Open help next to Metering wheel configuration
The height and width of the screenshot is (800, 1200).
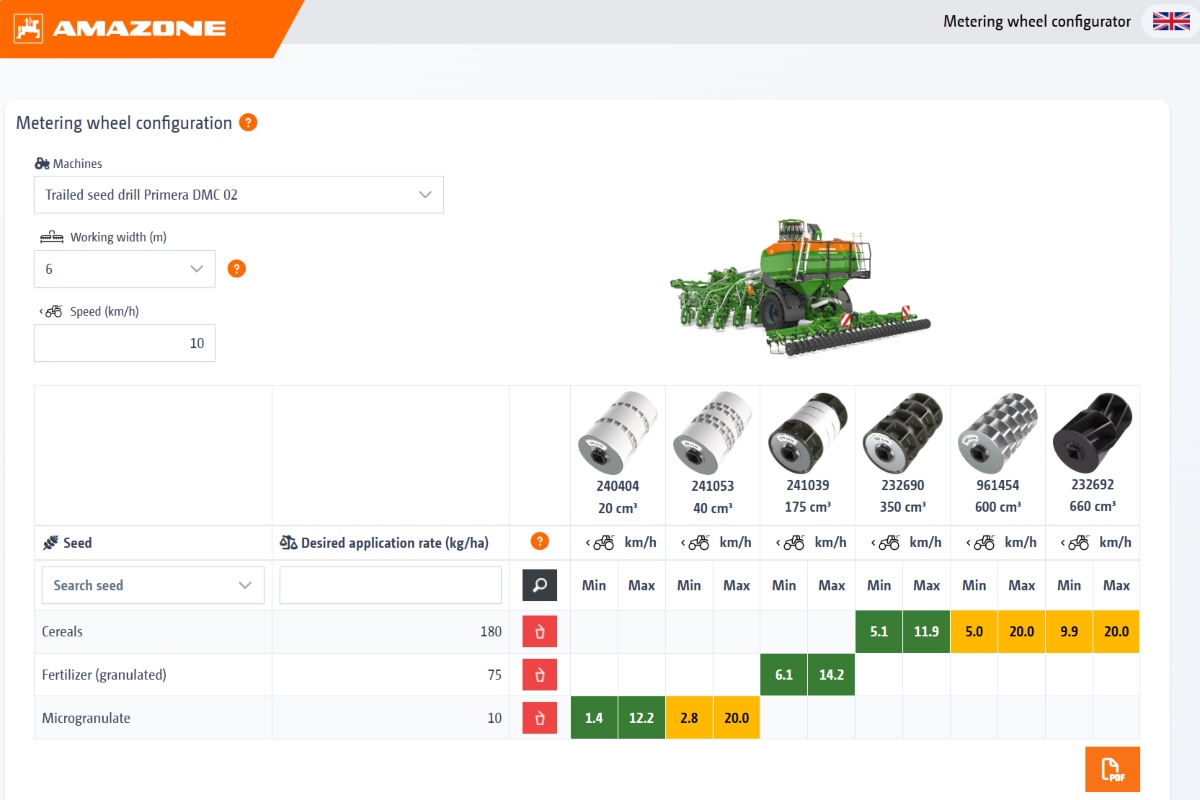point(248,123)
